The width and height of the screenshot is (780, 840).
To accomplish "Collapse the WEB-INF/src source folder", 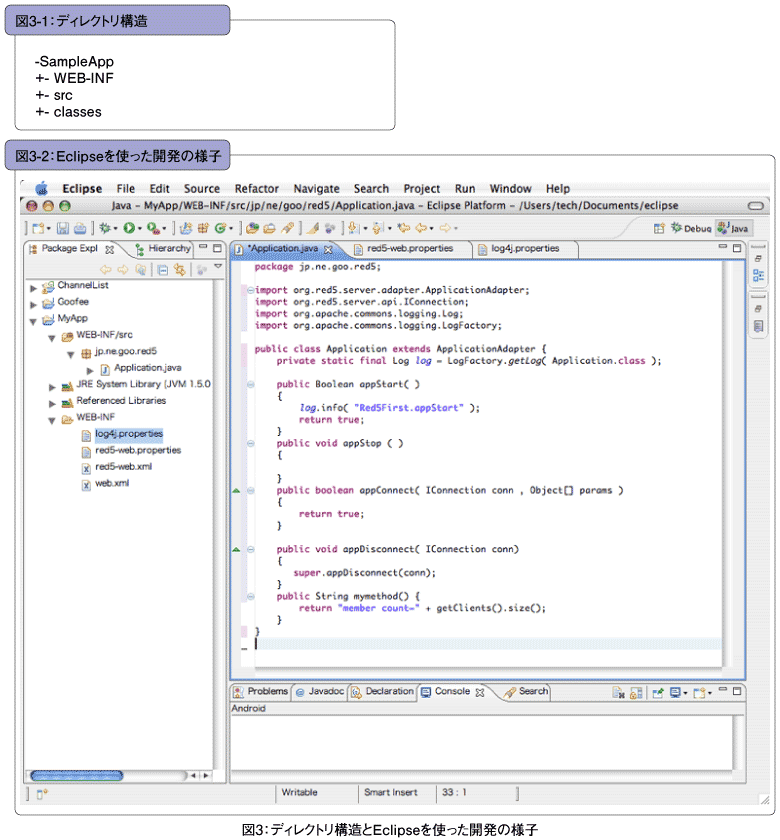I will (52, 338).
